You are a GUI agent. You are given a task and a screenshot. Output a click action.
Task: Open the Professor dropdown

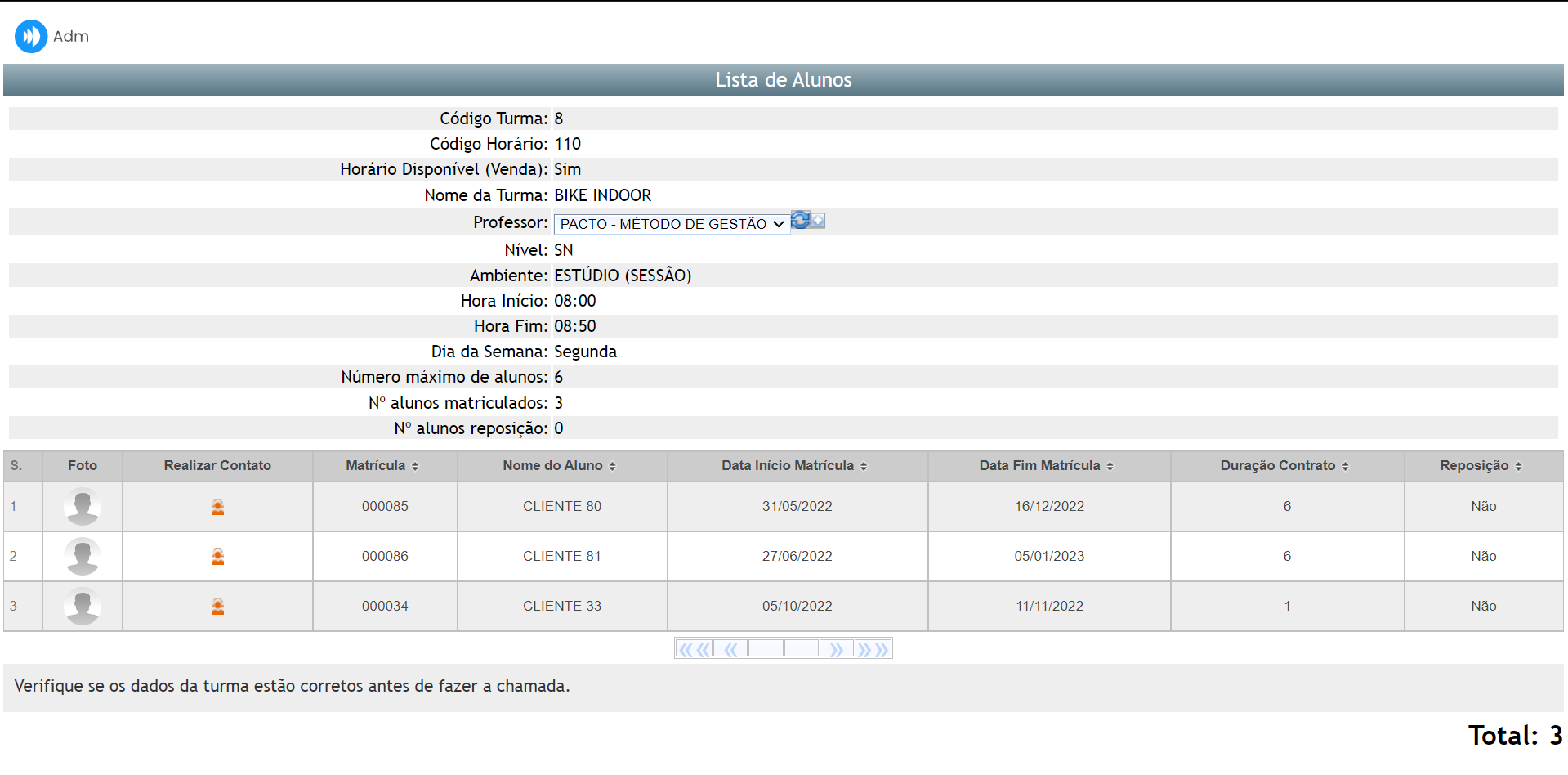tap(671, 224)
